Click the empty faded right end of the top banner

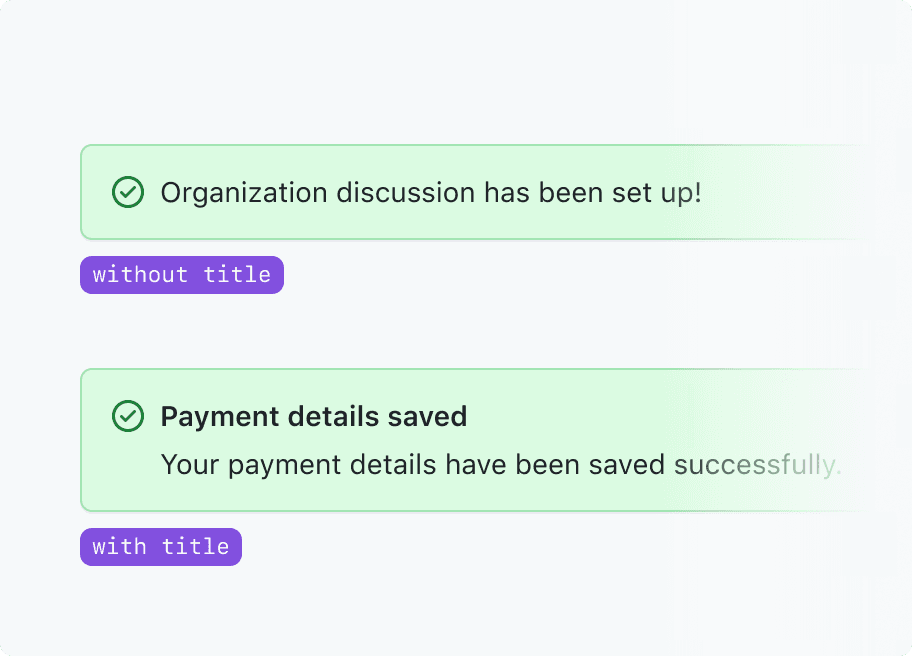(800, 192)
